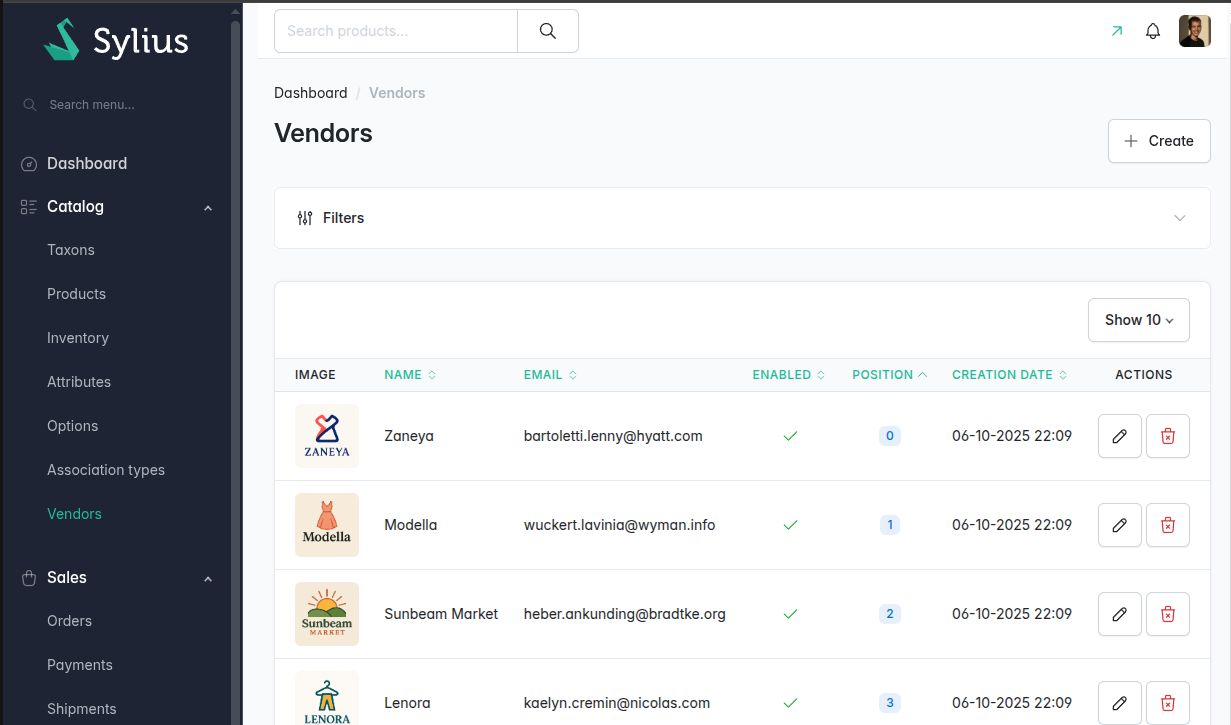Click the Sylius logo

(116, 40)
